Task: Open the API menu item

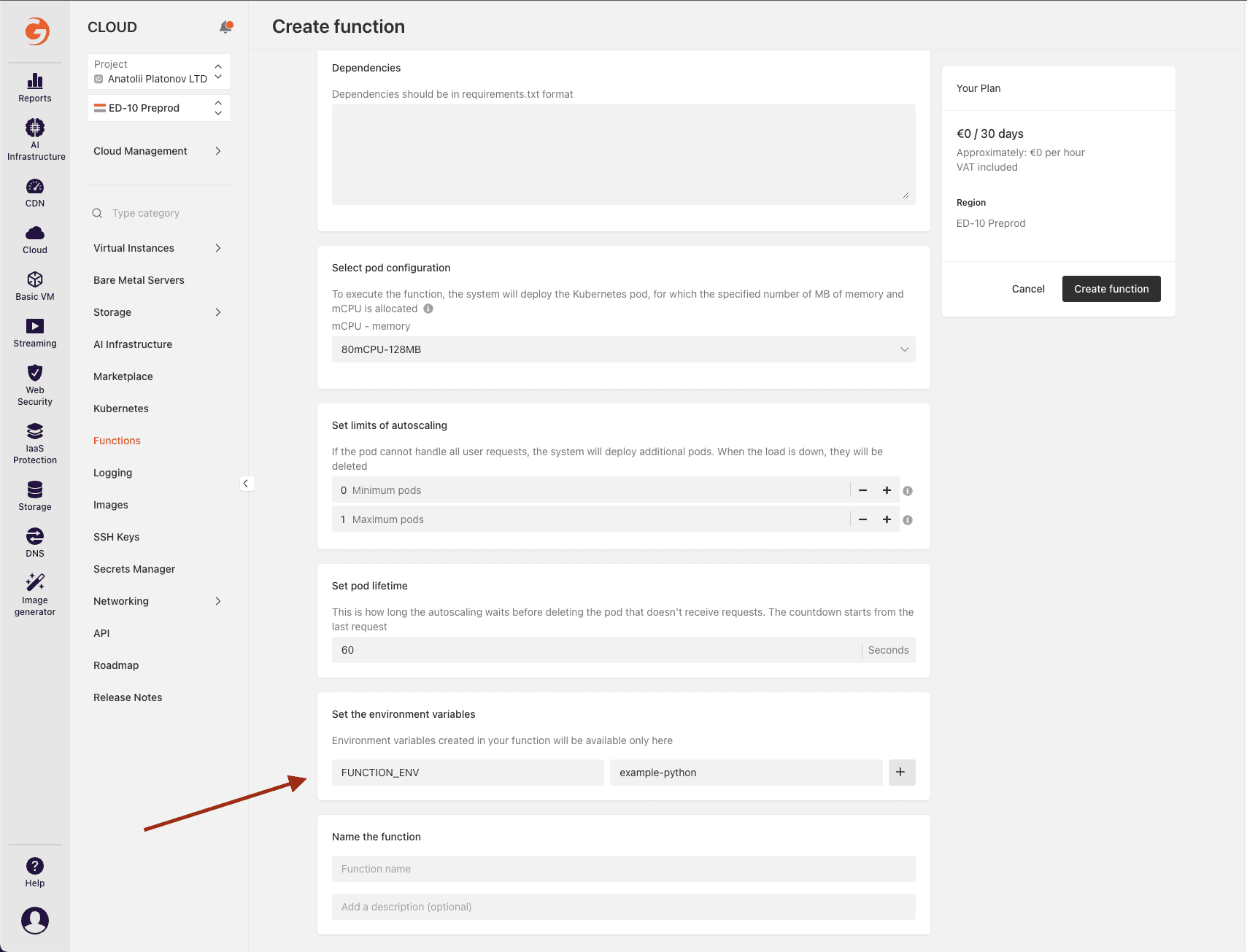Action: [x=101, y=633]
